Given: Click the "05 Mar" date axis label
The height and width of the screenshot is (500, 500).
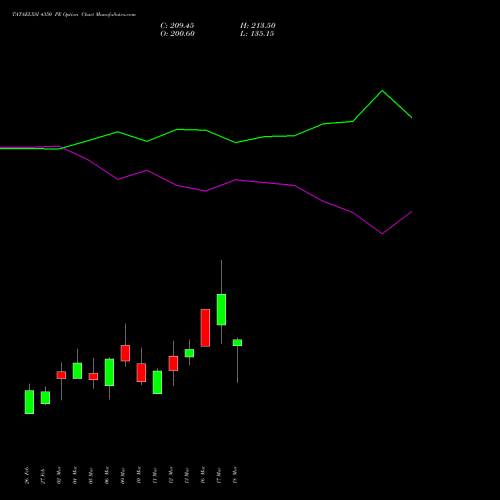Looking at the screenshot, I should click(91, 475).
